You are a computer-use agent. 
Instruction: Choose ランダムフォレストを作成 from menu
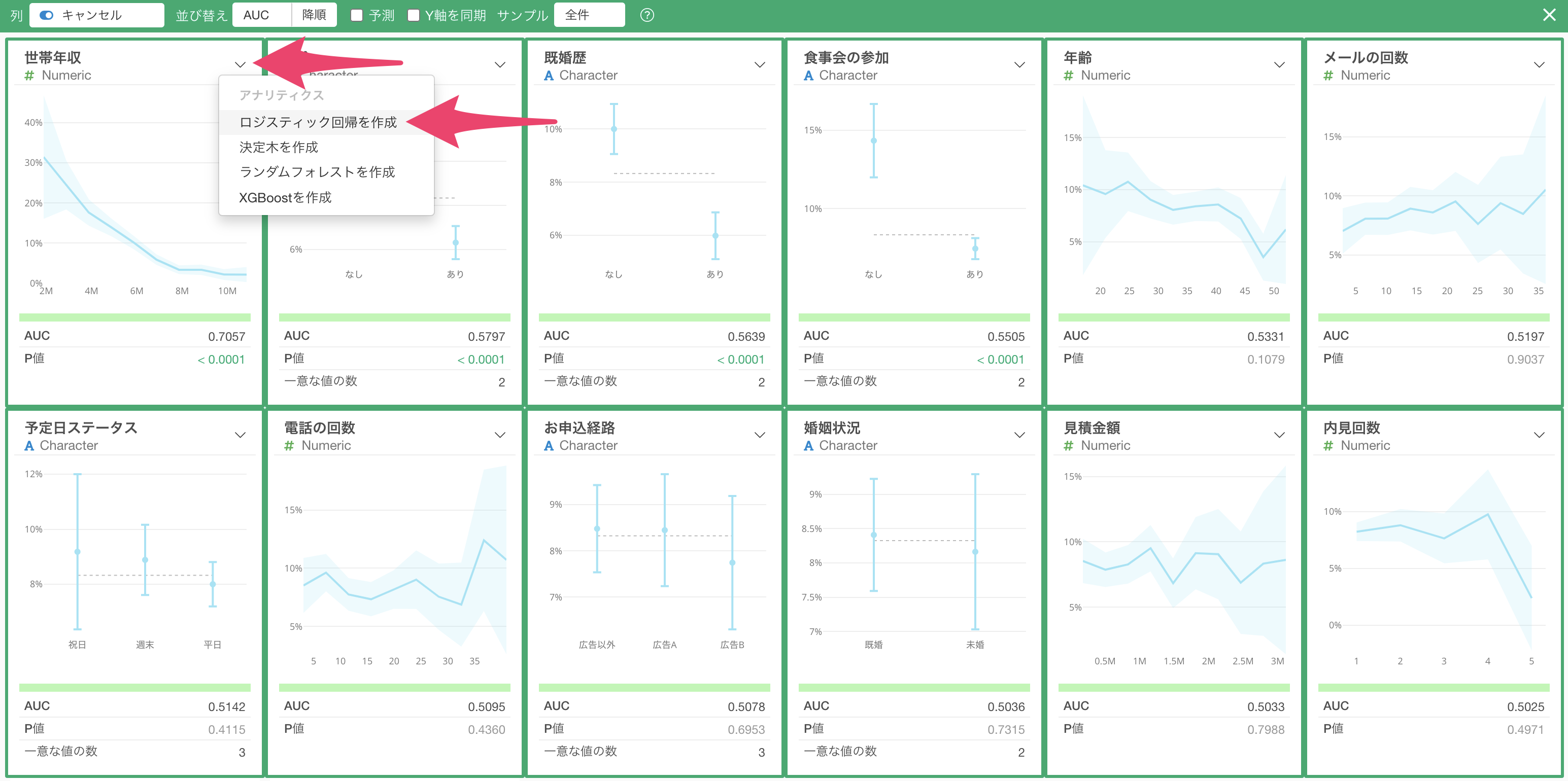pos(318,172)
